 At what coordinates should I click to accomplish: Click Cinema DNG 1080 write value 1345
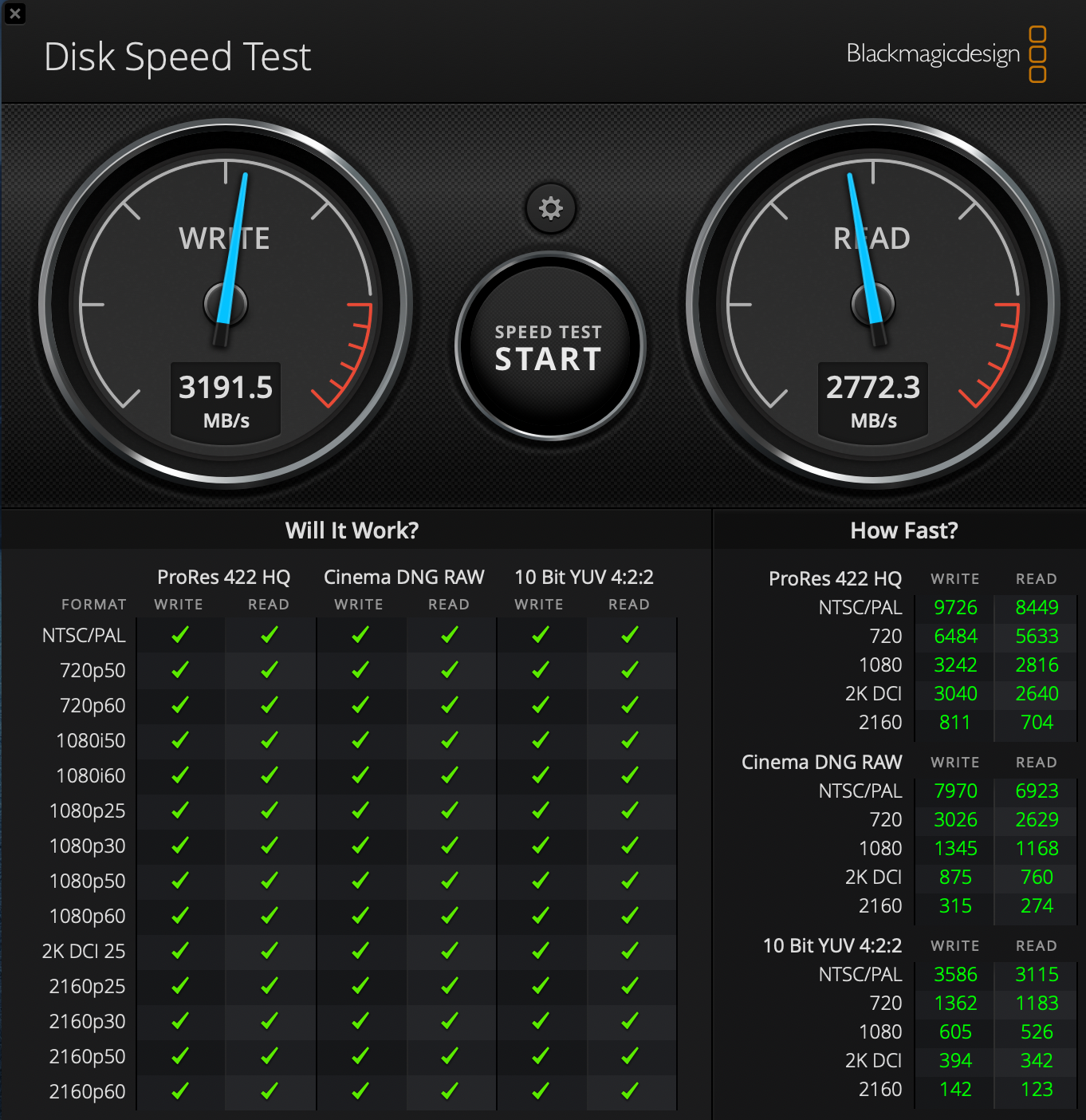tap(955, 849)
